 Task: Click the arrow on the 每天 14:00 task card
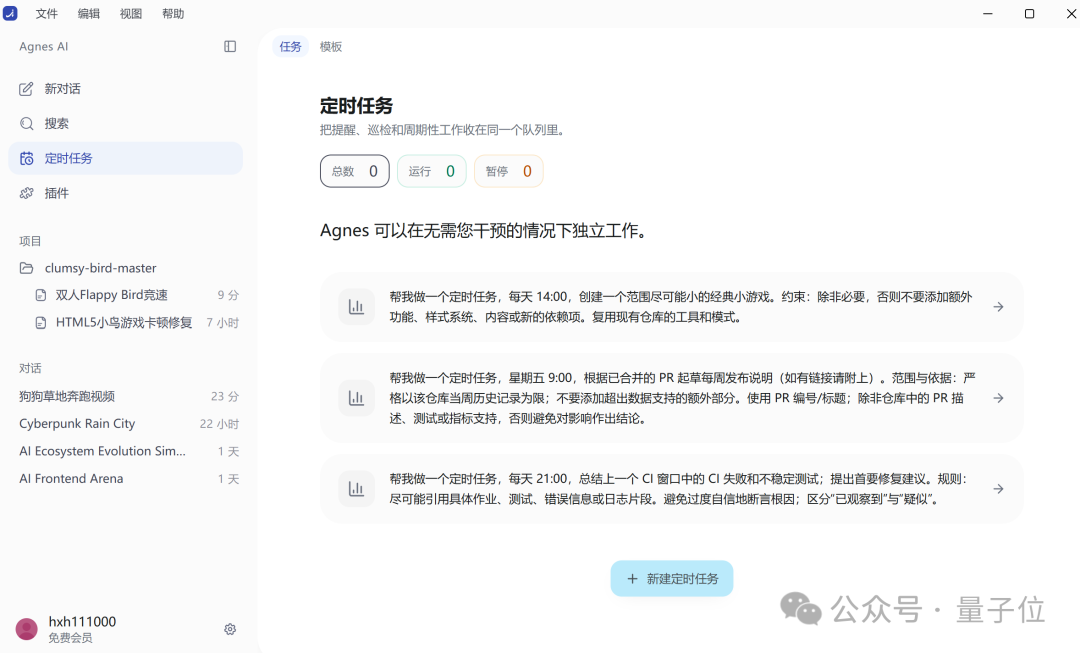tap(998, 307)
